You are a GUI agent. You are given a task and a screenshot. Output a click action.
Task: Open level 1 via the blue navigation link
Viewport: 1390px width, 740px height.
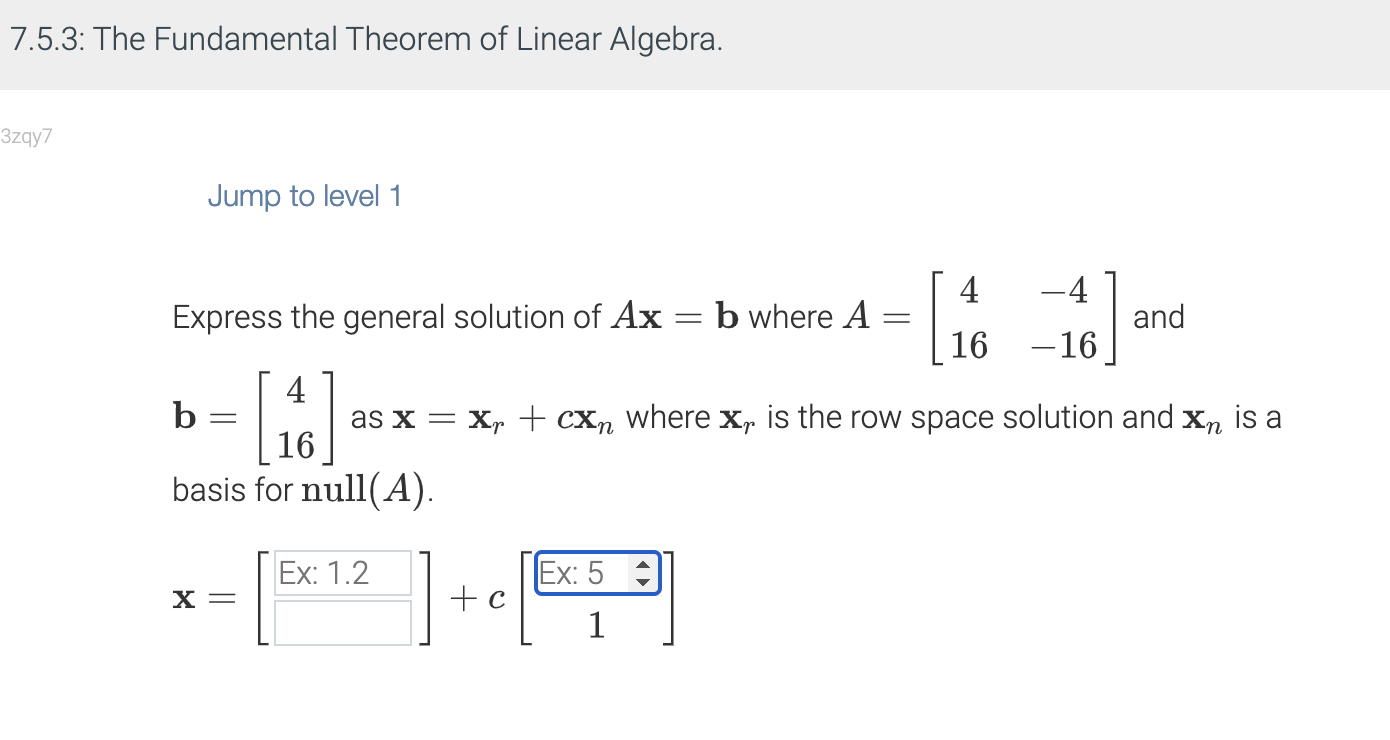pos(304,196)
